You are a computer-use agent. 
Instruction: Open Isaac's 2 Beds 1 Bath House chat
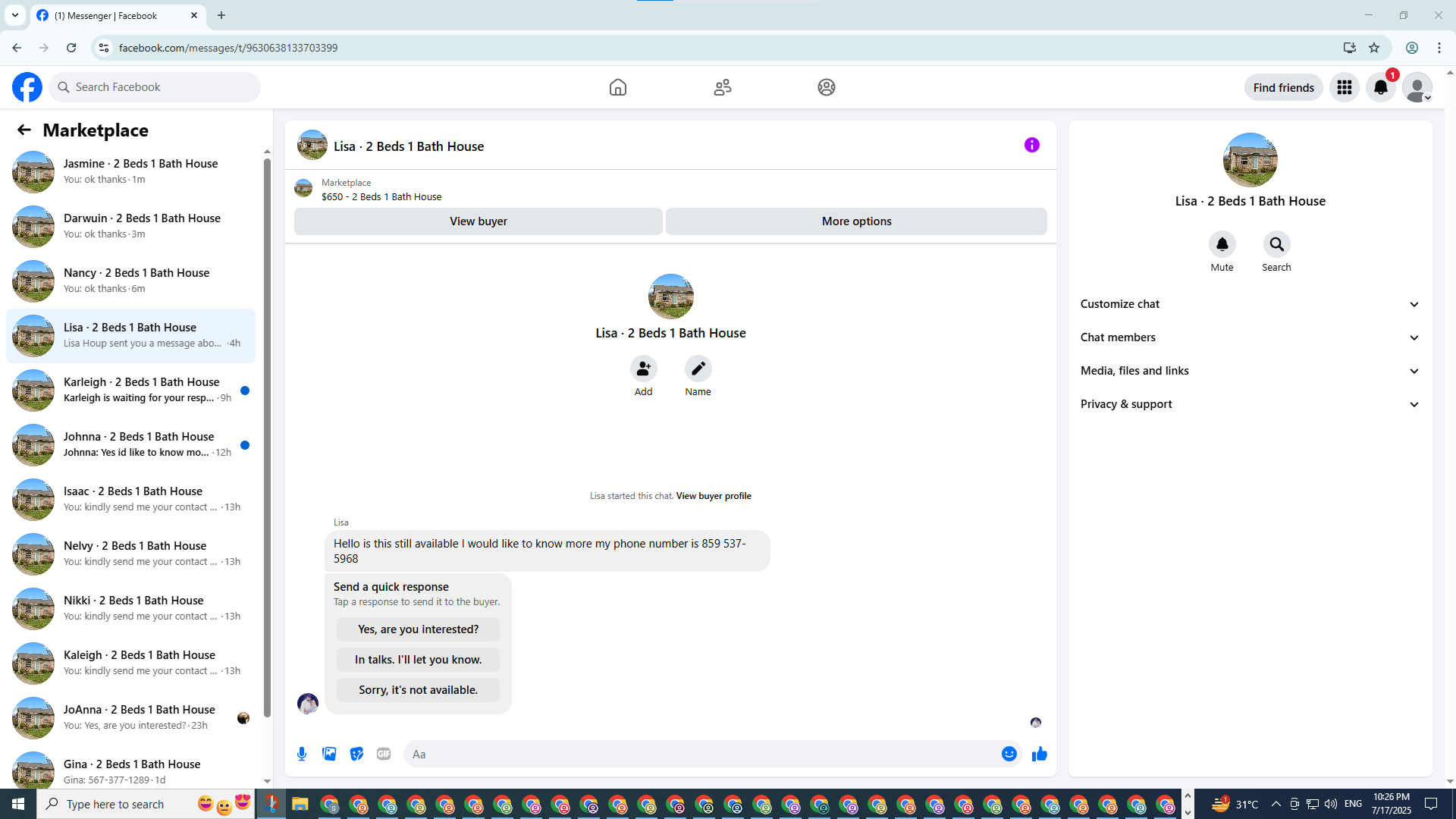click(x=130, y=499)
